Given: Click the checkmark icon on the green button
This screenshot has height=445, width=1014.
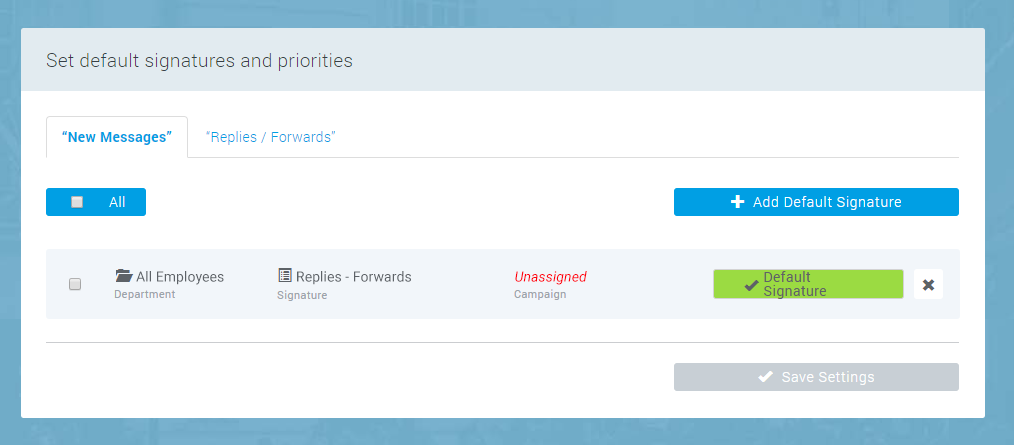Looking at the screenshot, I should (x=751, y=285).
